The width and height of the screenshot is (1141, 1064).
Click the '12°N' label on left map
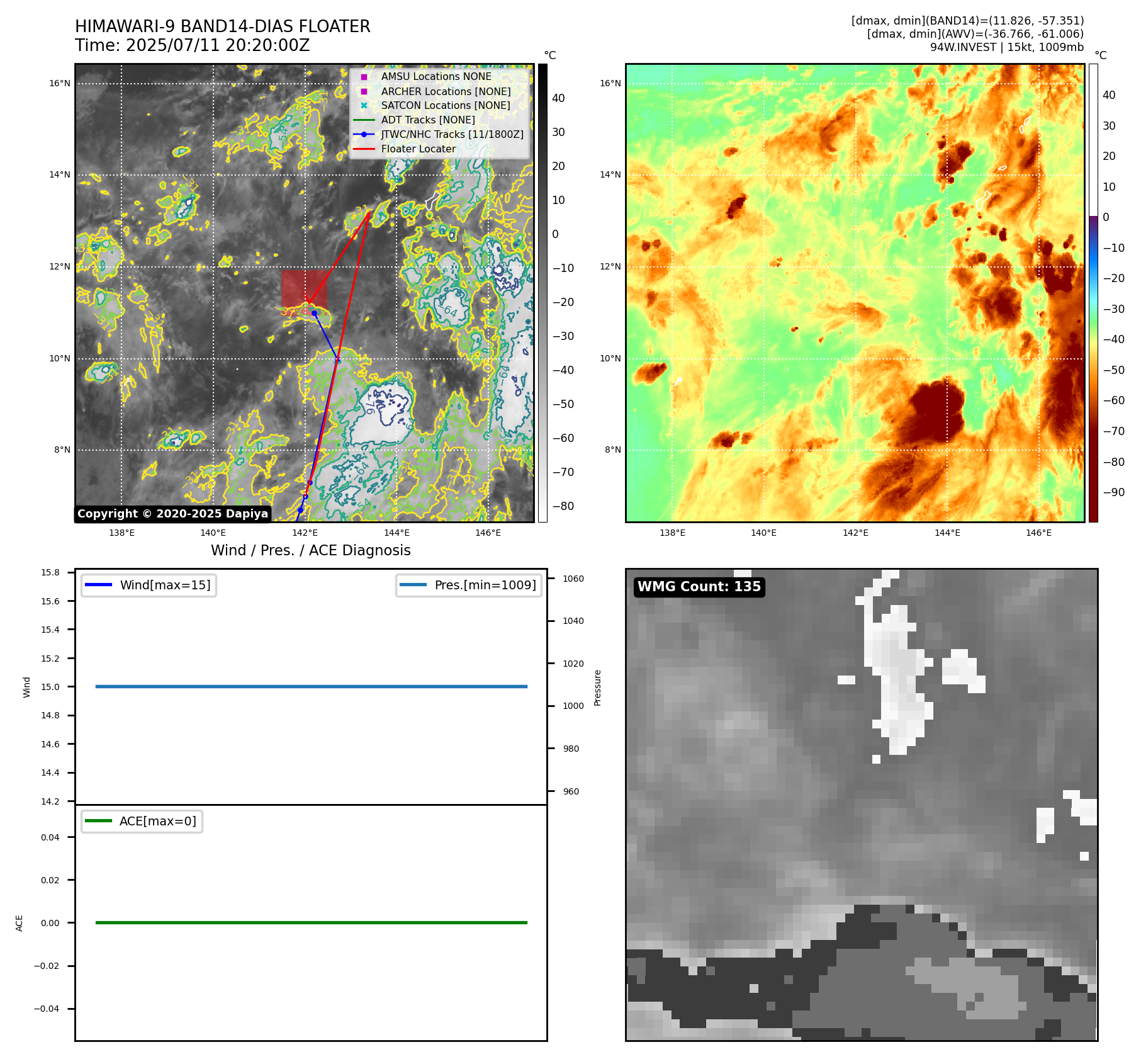click(60, 266)
